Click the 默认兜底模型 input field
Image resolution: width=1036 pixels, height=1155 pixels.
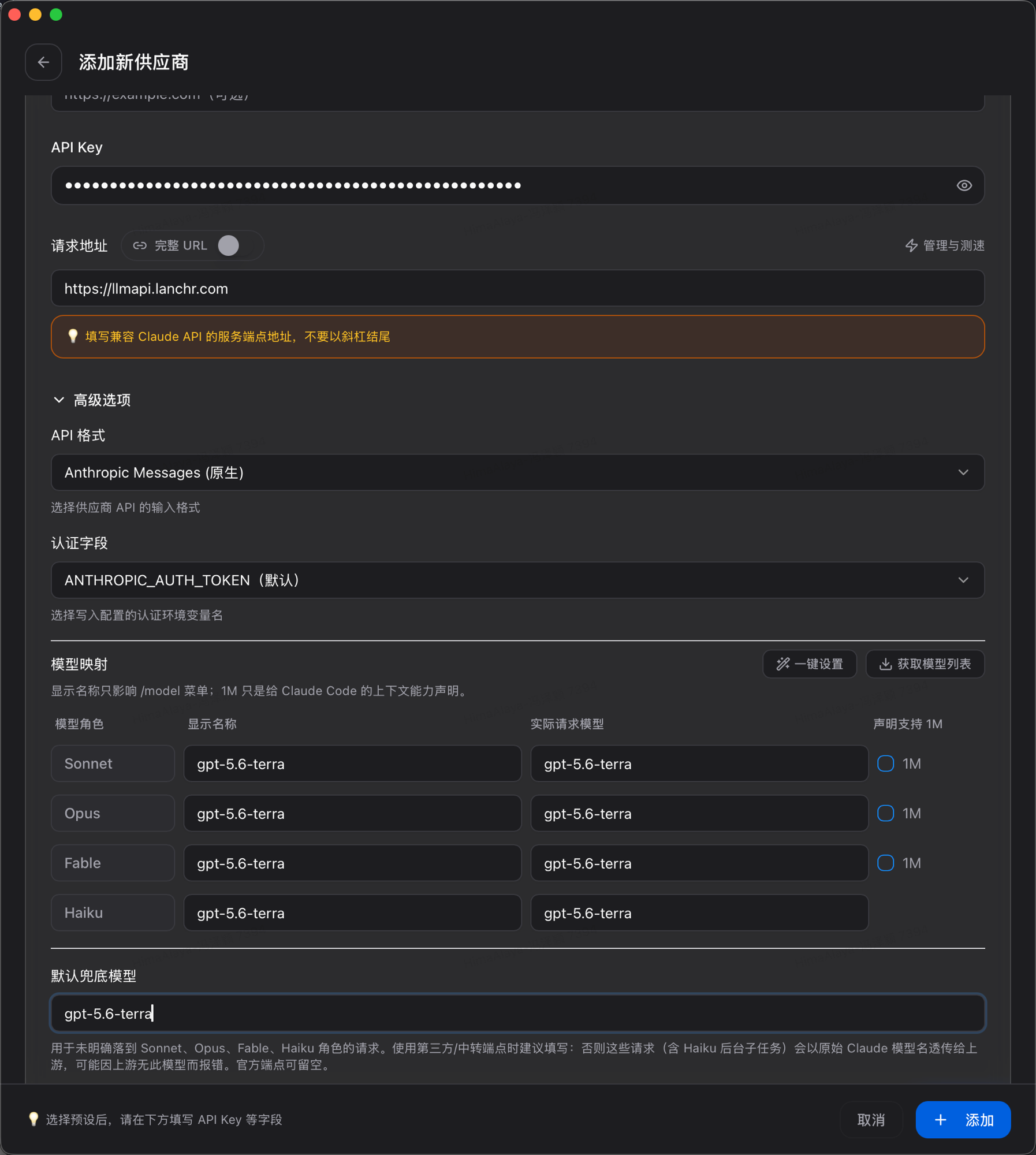coord(517,1013)
